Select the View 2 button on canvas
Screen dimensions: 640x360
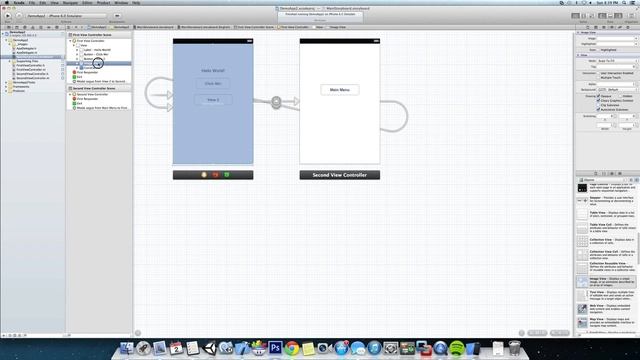click(213, 100)
